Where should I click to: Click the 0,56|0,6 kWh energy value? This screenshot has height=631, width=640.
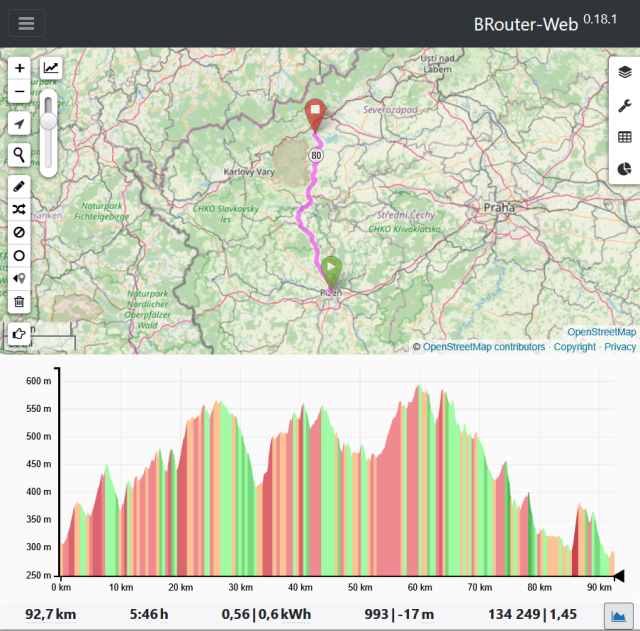[x=266, y=614]
